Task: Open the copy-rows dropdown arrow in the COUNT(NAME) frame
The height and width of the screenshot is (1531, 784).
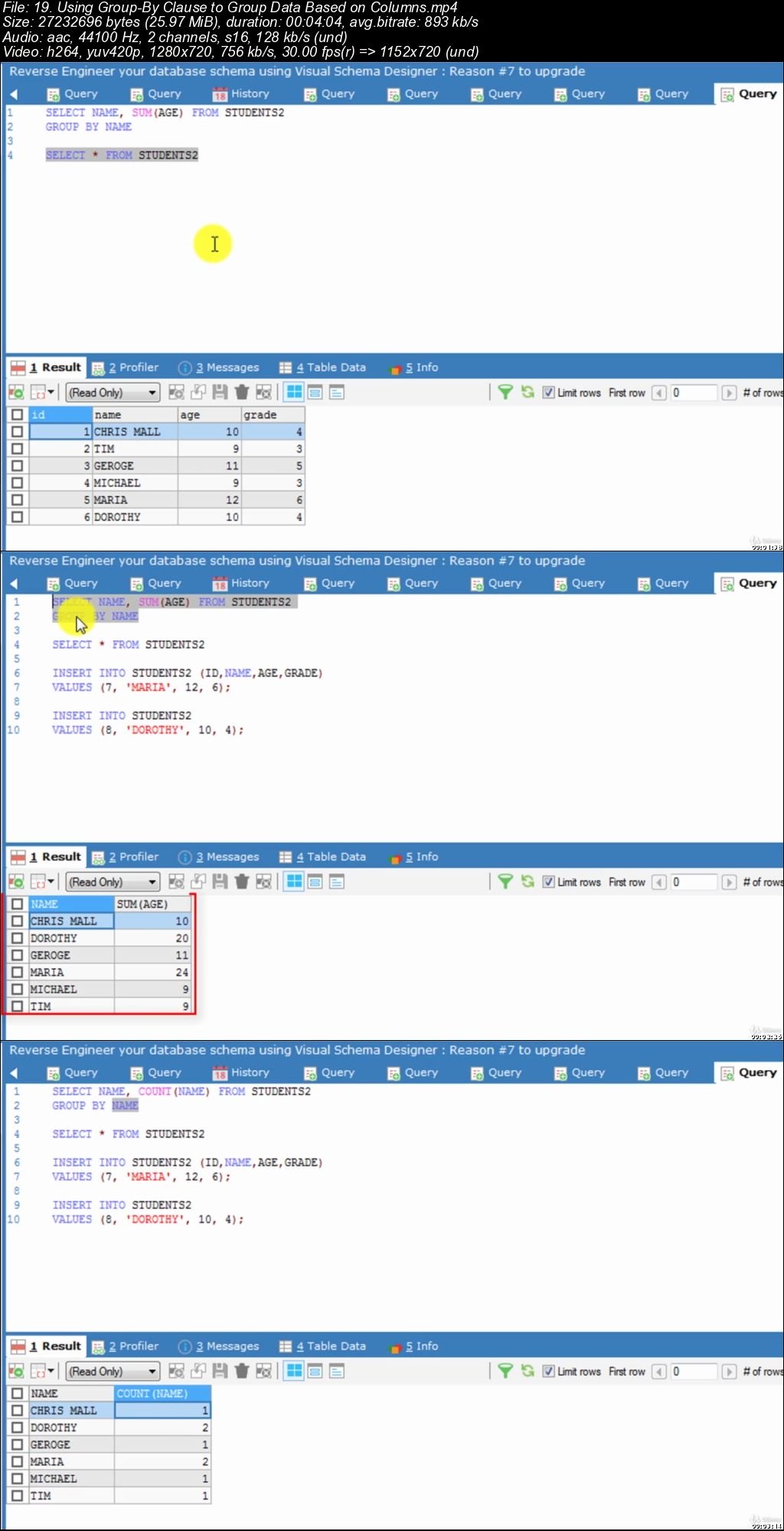Action: click(51, 1371)
